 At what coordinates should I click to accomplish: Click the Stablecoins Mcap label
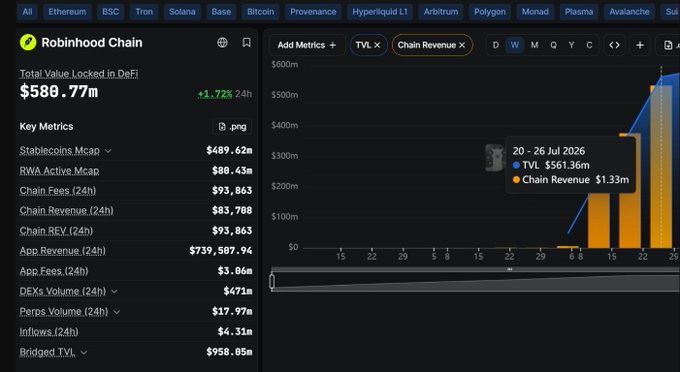pos(59,150)
